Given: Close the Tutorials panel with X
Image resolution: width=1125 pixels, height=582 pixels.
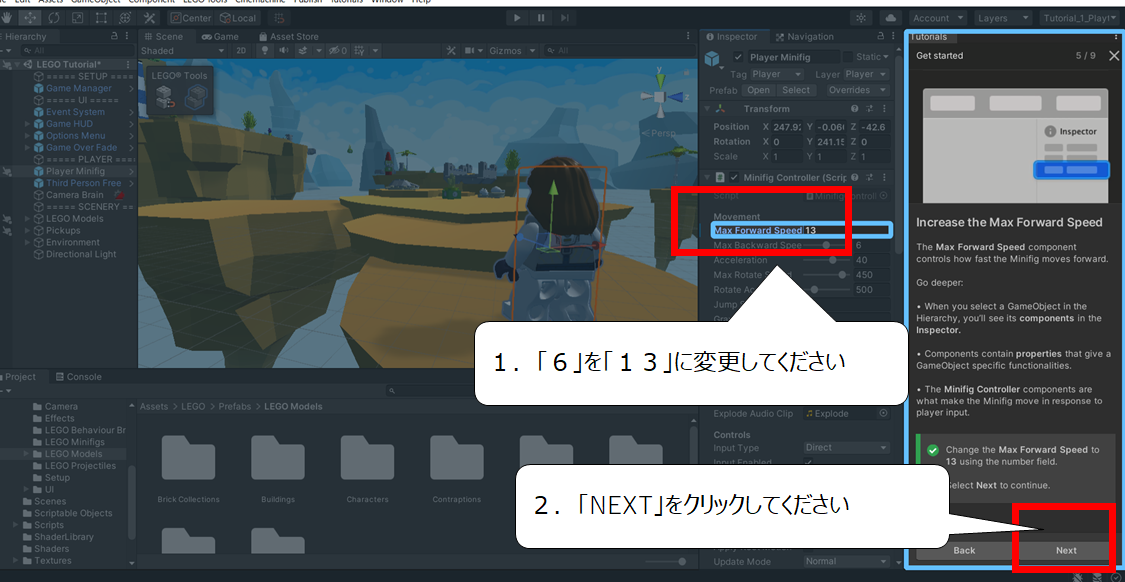Looking at the screenshot, I should pyautogui.click(x=1114, y=55).
